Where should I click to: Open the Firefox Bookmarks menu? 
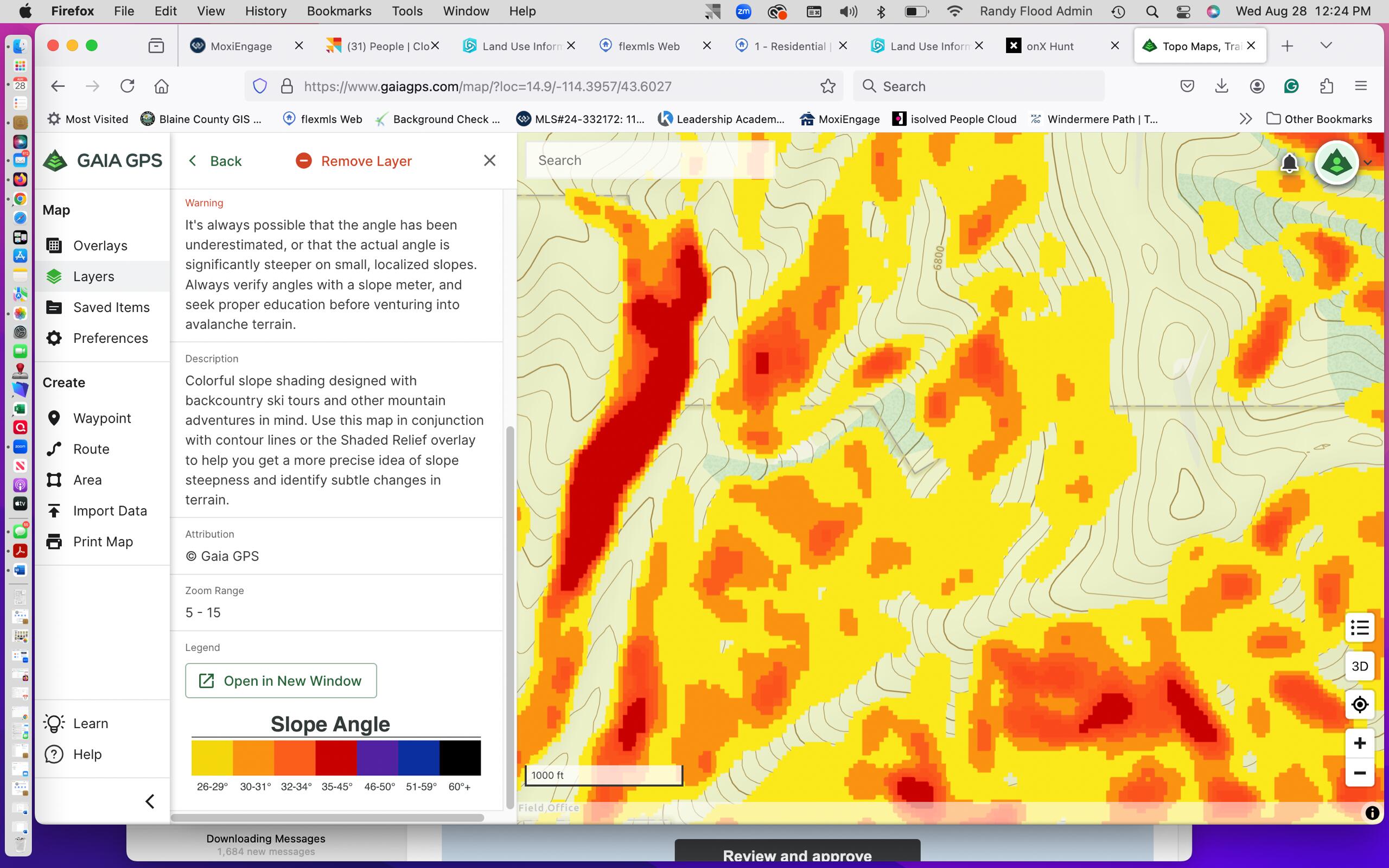coord(339,11)
